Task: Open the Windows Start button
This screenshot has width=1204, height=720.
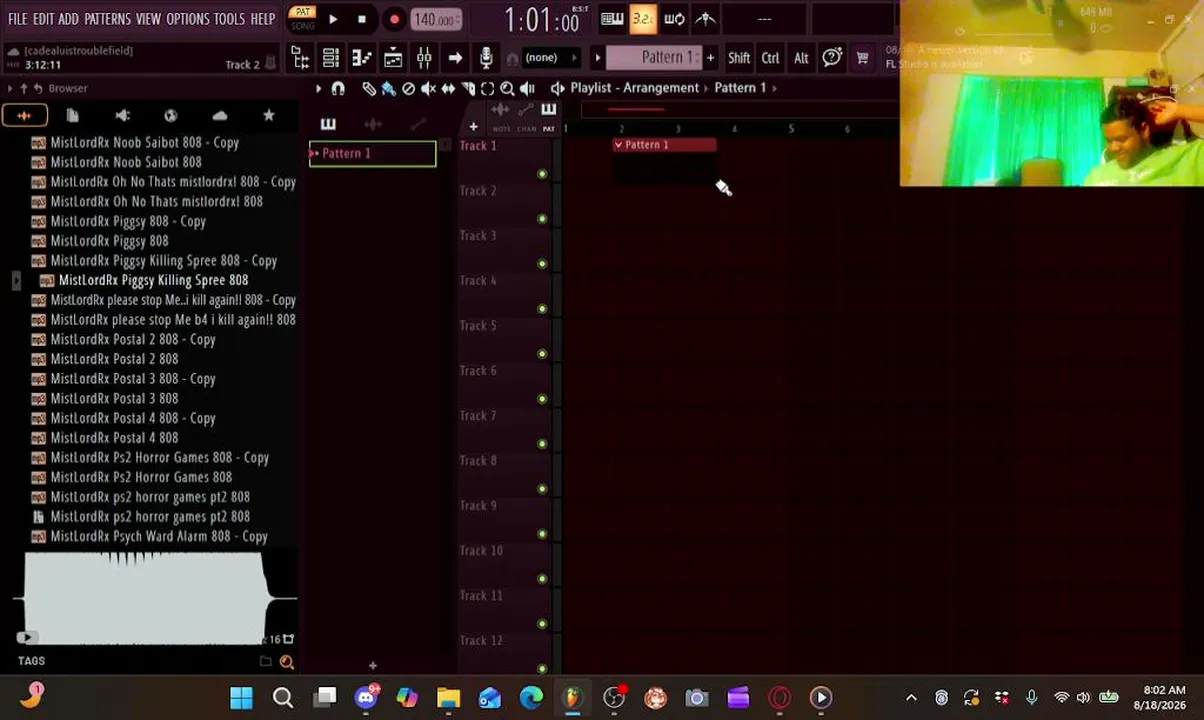Action: coord(241,698)
